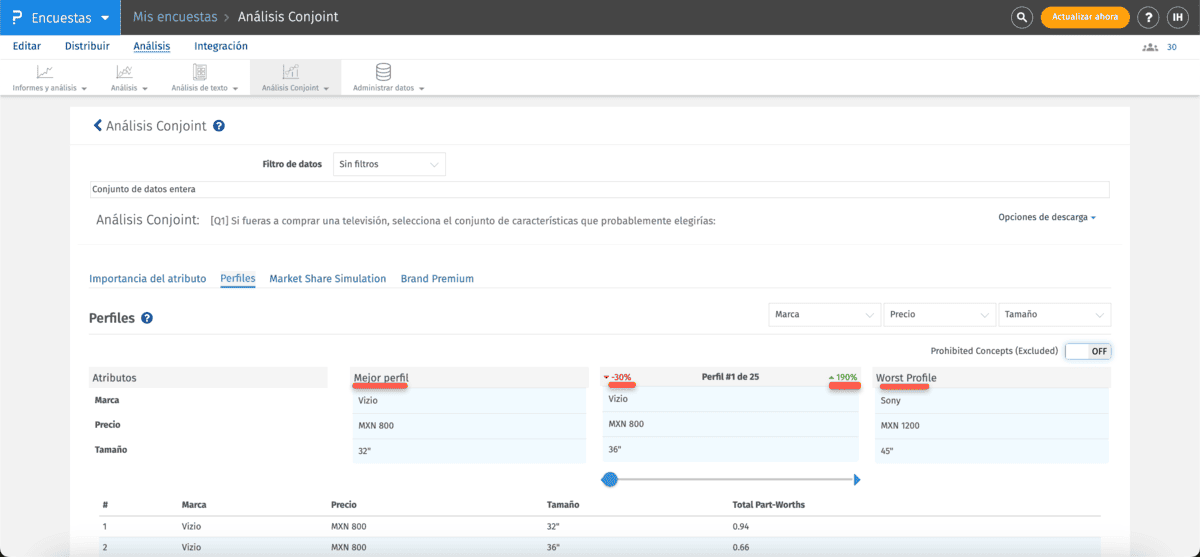The width and height of the screenshot is (1200, 557).
Task: Click the back arrow before Análisis Conjoint
Action: [98, 126]
